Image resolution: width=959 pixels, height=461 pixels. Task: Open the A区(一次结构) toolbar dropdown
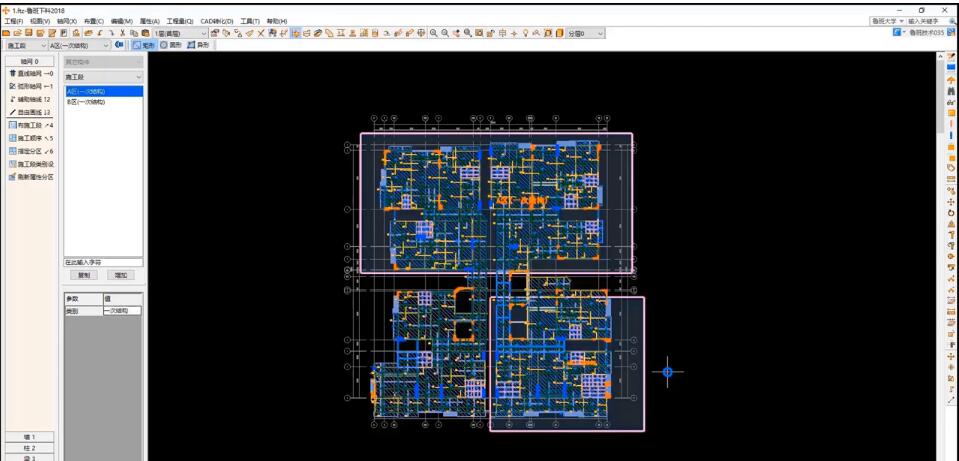79,45
